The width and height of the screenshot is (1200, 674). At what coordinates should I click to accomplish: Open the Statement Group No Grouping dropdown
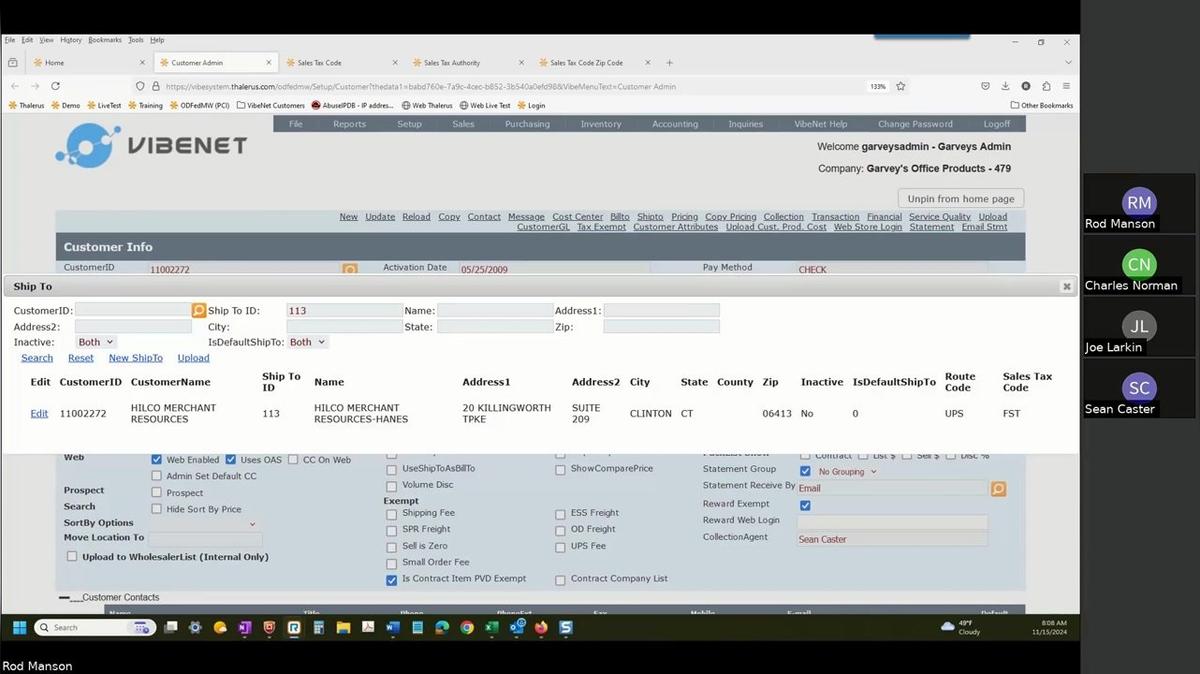pos(847,472)
